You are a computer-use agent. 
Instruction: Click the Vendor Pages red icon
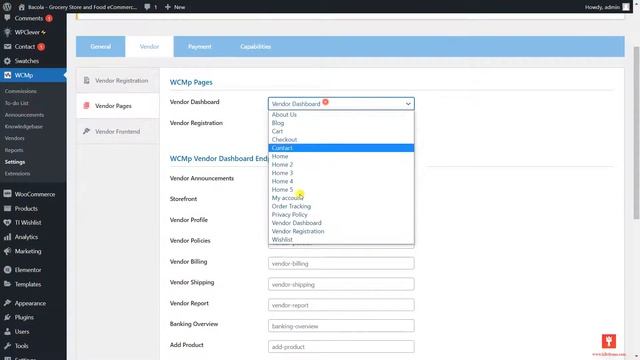pos(87,106)
